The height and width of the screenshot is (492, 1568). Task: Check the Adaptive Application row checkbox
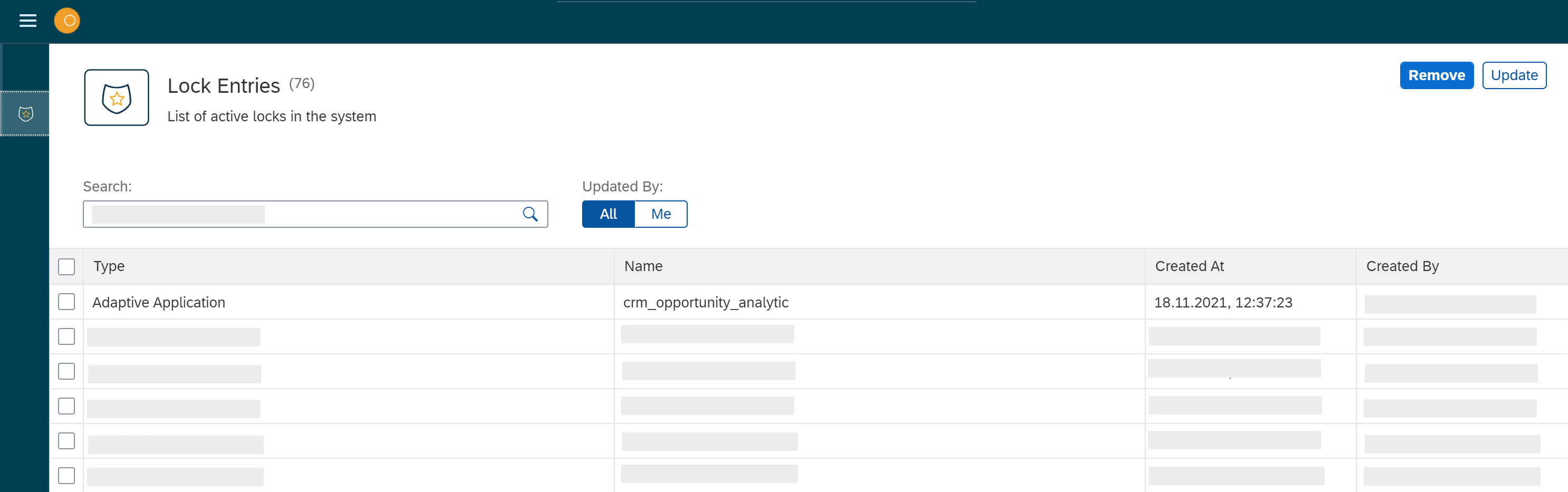click(x=66, y=302)
